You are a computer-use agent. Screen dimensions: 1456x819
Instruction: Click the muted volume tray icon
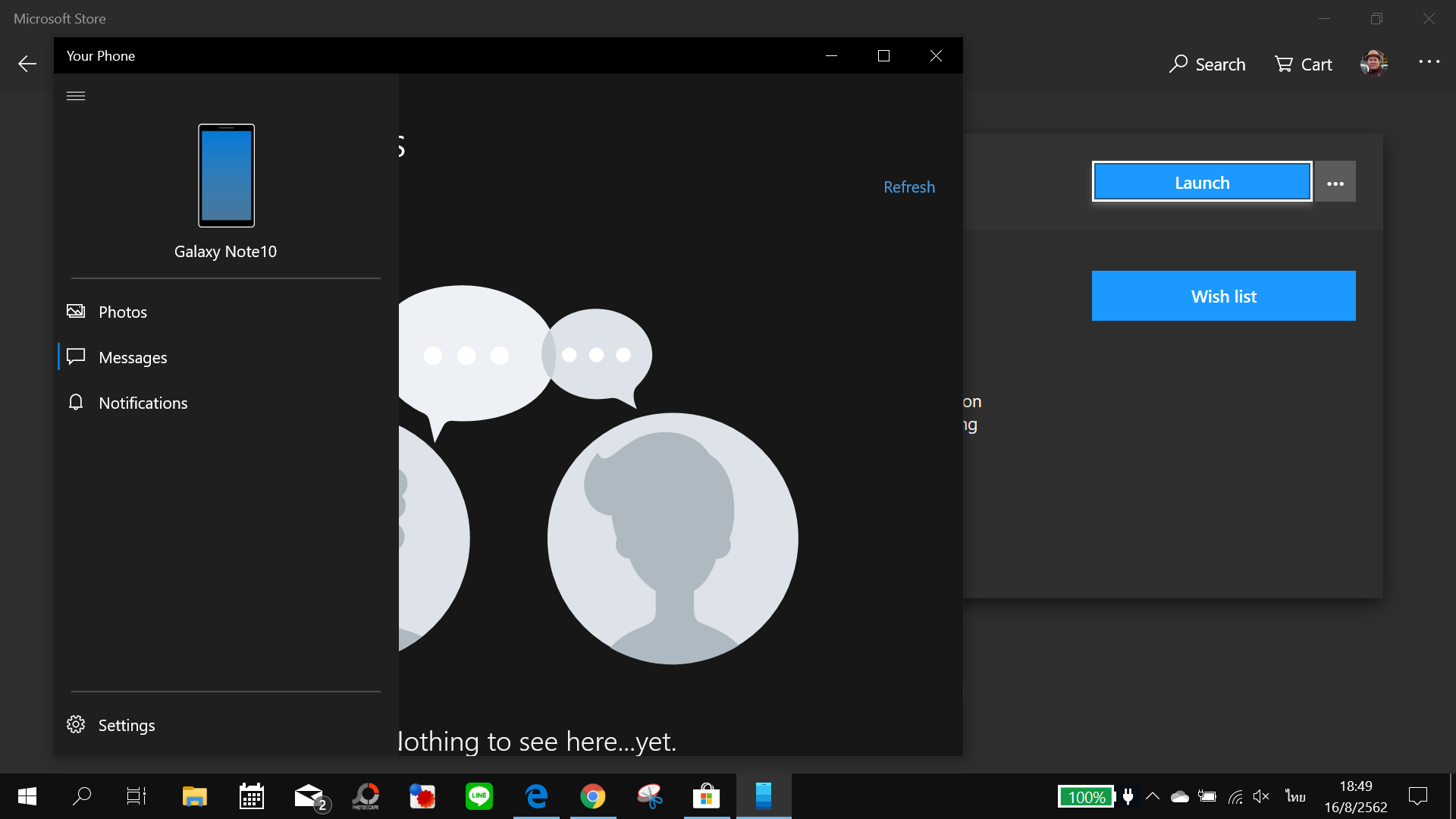pos(1262,796)
